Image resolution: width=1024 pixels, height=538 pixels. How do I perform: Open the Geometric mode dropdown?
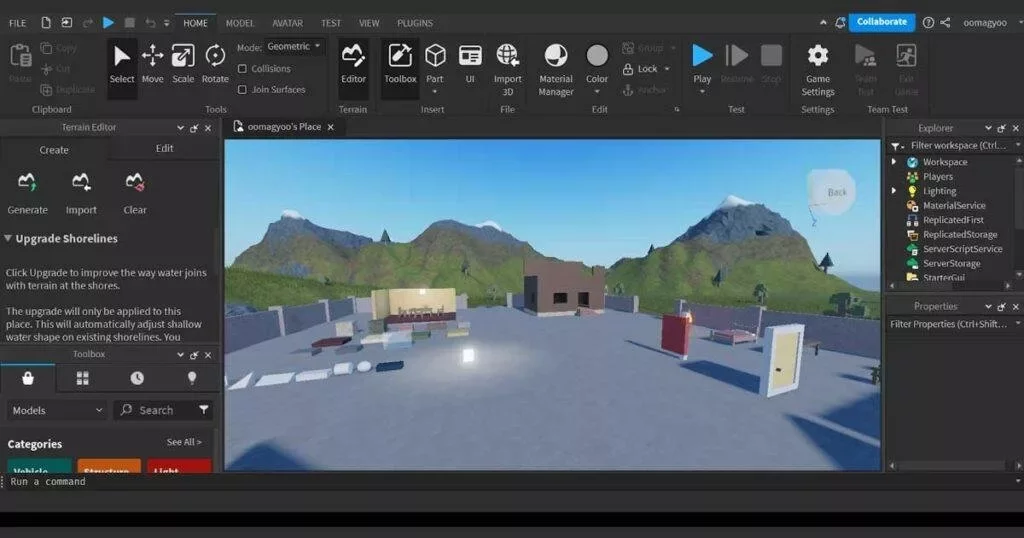click(x=294, y=46)
